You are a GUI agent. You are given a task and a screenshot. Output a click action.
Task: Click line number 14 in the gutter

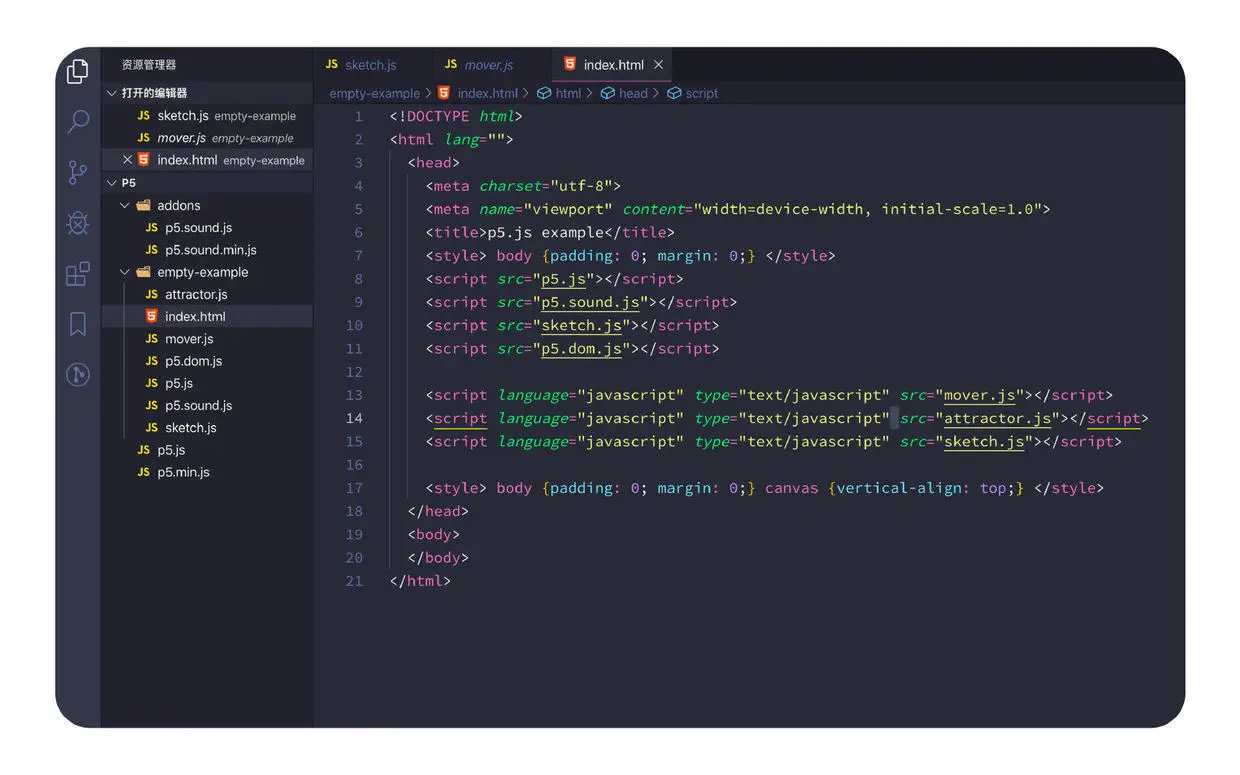click(x=354, y=418)
